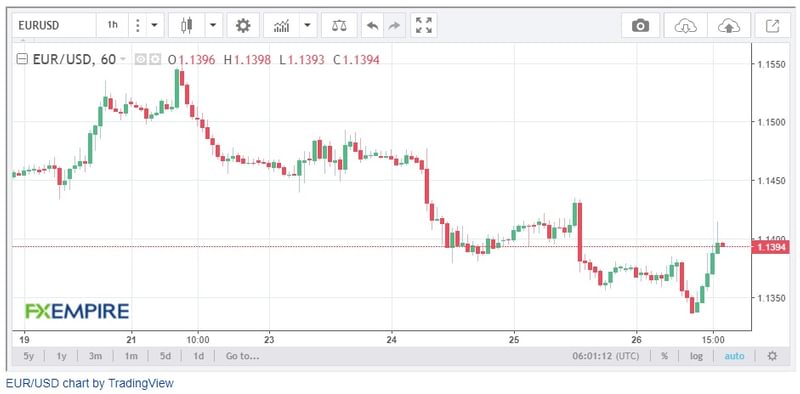Click the date label 24 on time axis
The height and width of the screenshot is (394, 800).
392,339
